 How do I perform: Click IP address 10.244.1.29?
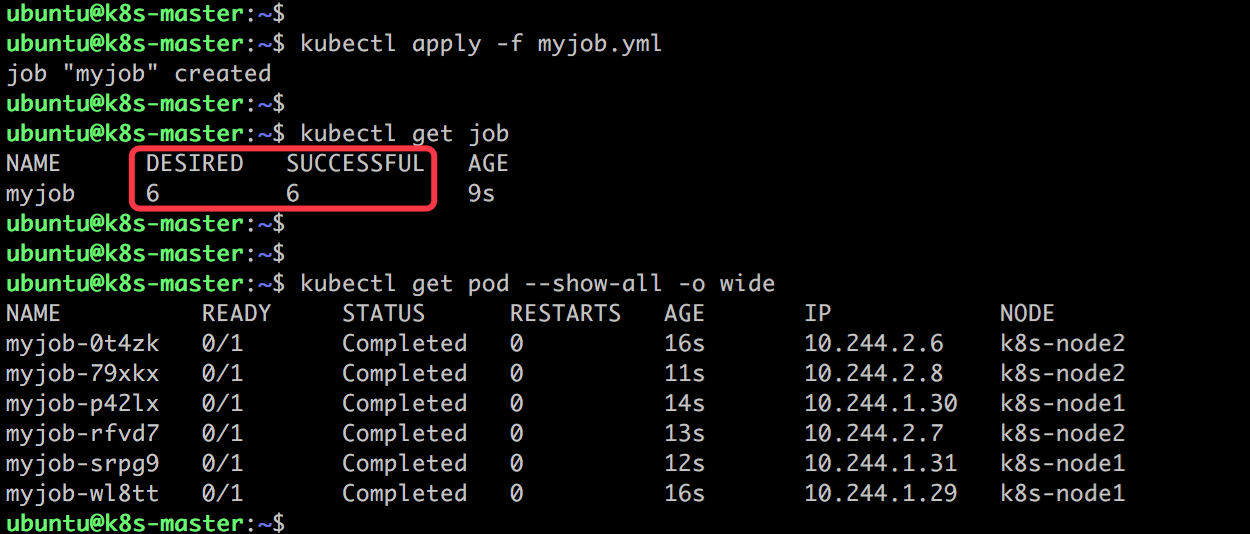pyautogui.click(x=881, y=494)
